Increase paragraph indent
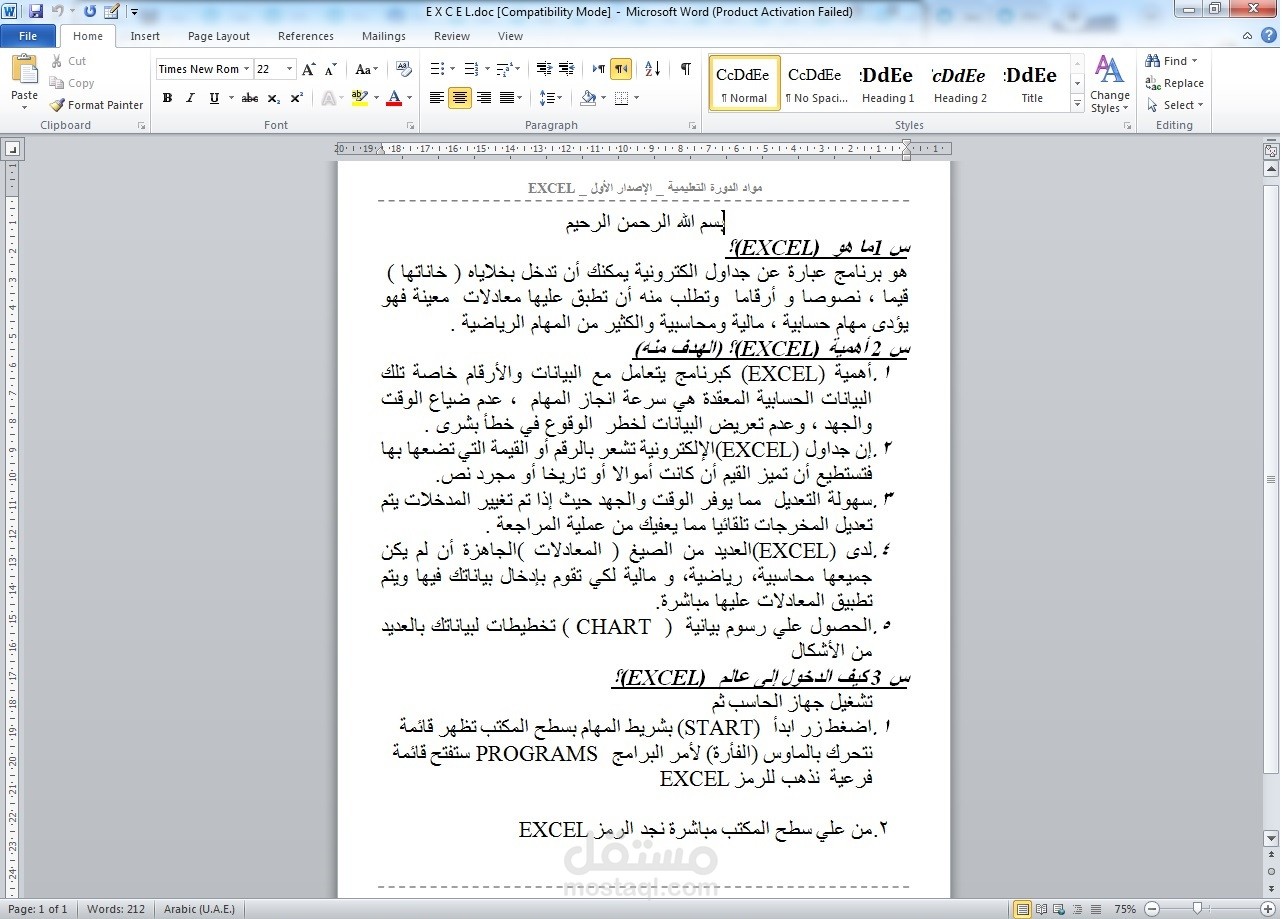 coord(567,69)
